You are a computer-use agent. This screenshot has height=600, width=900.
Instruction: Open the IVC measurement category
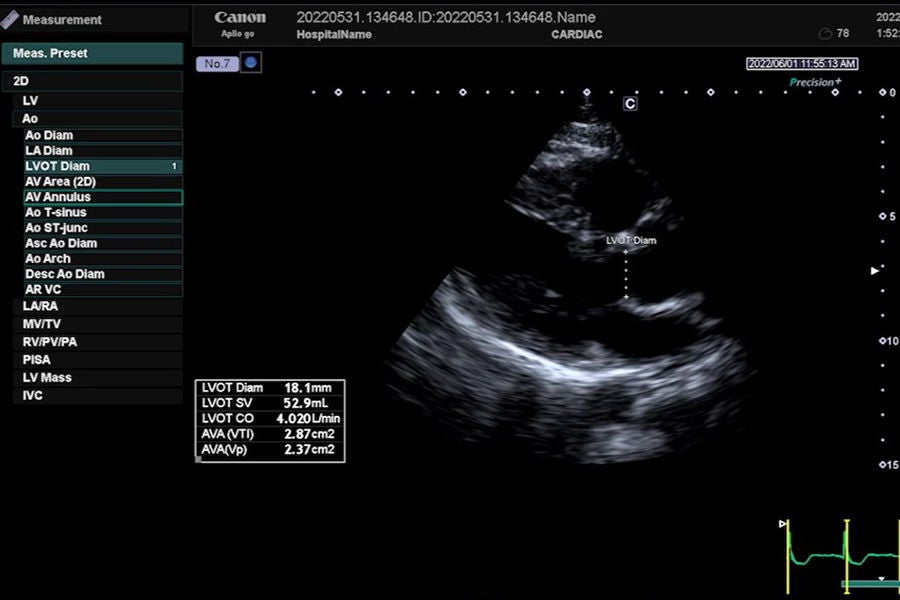click(x=97, y=395)
